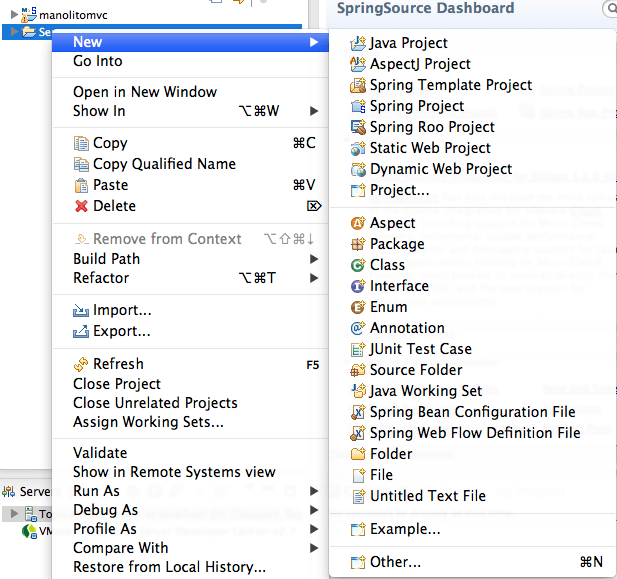617x579 pixels.
Task: Click the AspectJ Project icon
Action: (x=358, y=64)
